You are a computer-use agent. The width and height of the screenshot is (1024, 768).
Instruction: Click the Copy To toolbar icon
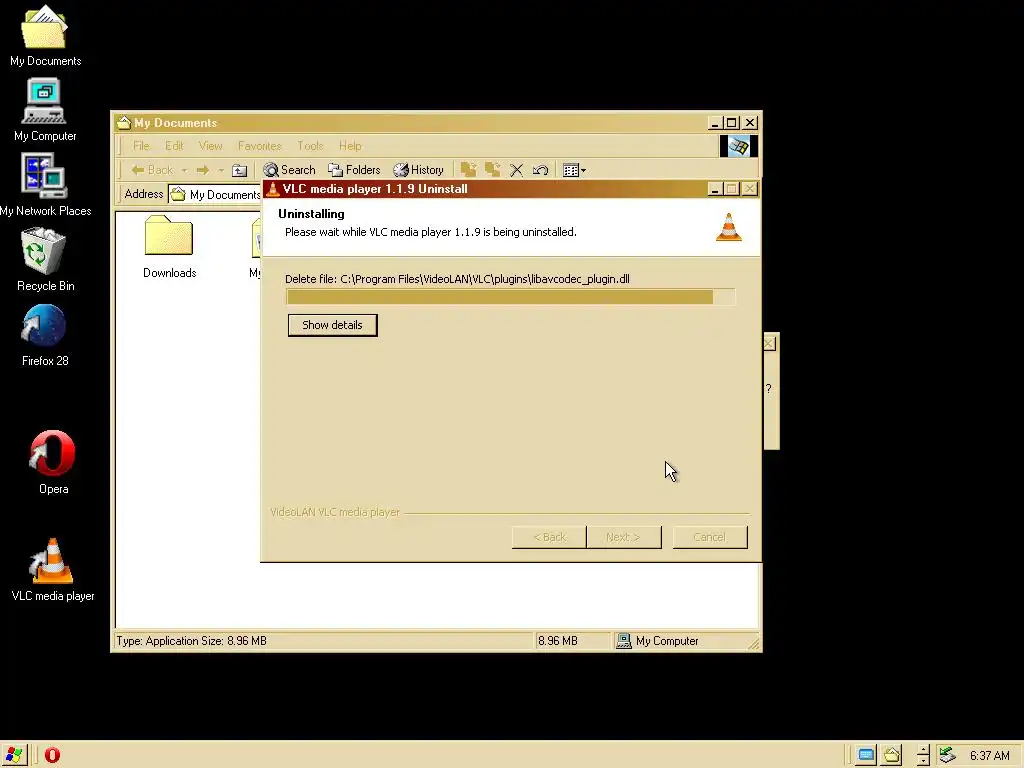coord(492,170)
